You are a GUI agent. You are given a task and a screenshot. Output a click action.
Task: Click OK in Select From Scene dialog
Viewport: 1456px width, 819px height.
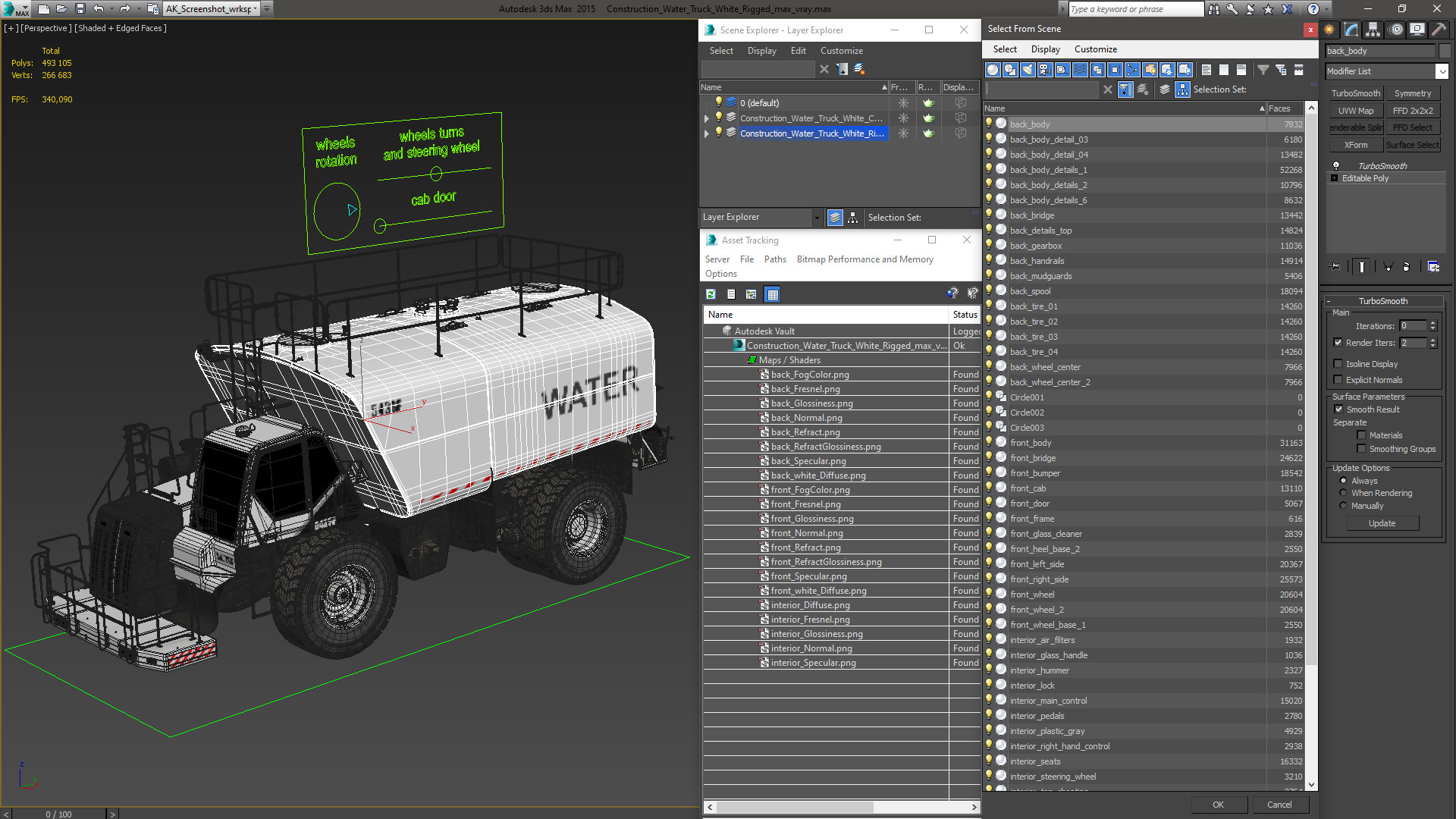(x=1218, y=805)
